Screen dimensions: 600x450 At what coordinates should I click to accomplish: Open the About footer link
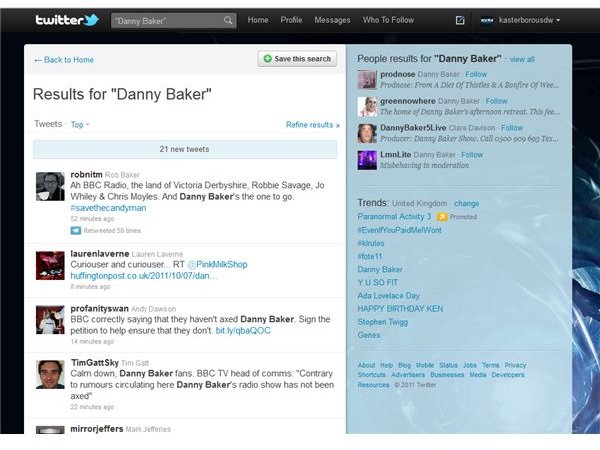pyautogui.click(x=367, y=365)
